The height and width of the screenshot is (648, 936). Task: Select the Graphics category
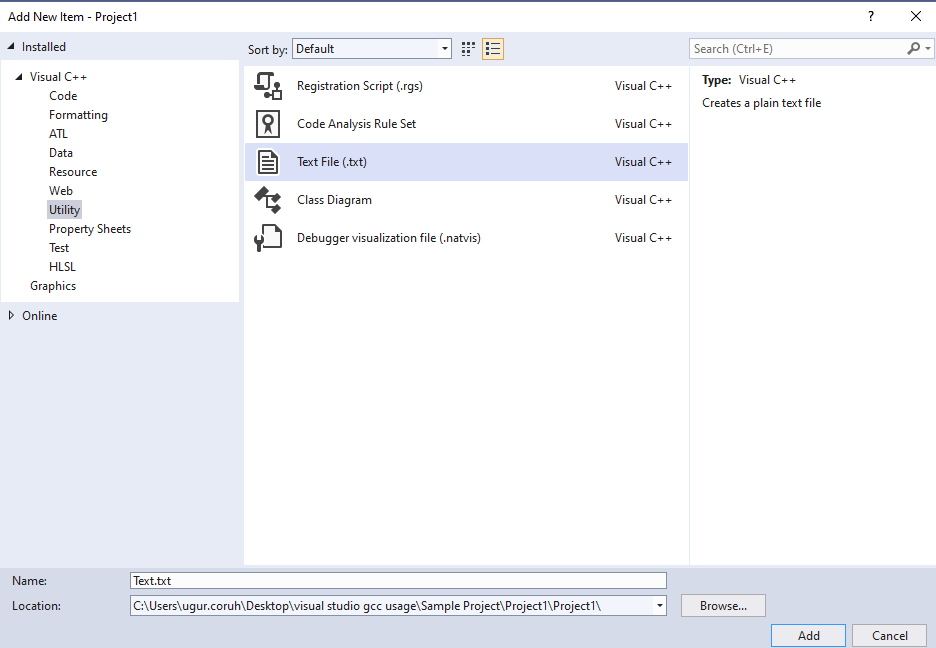point(53,286)
